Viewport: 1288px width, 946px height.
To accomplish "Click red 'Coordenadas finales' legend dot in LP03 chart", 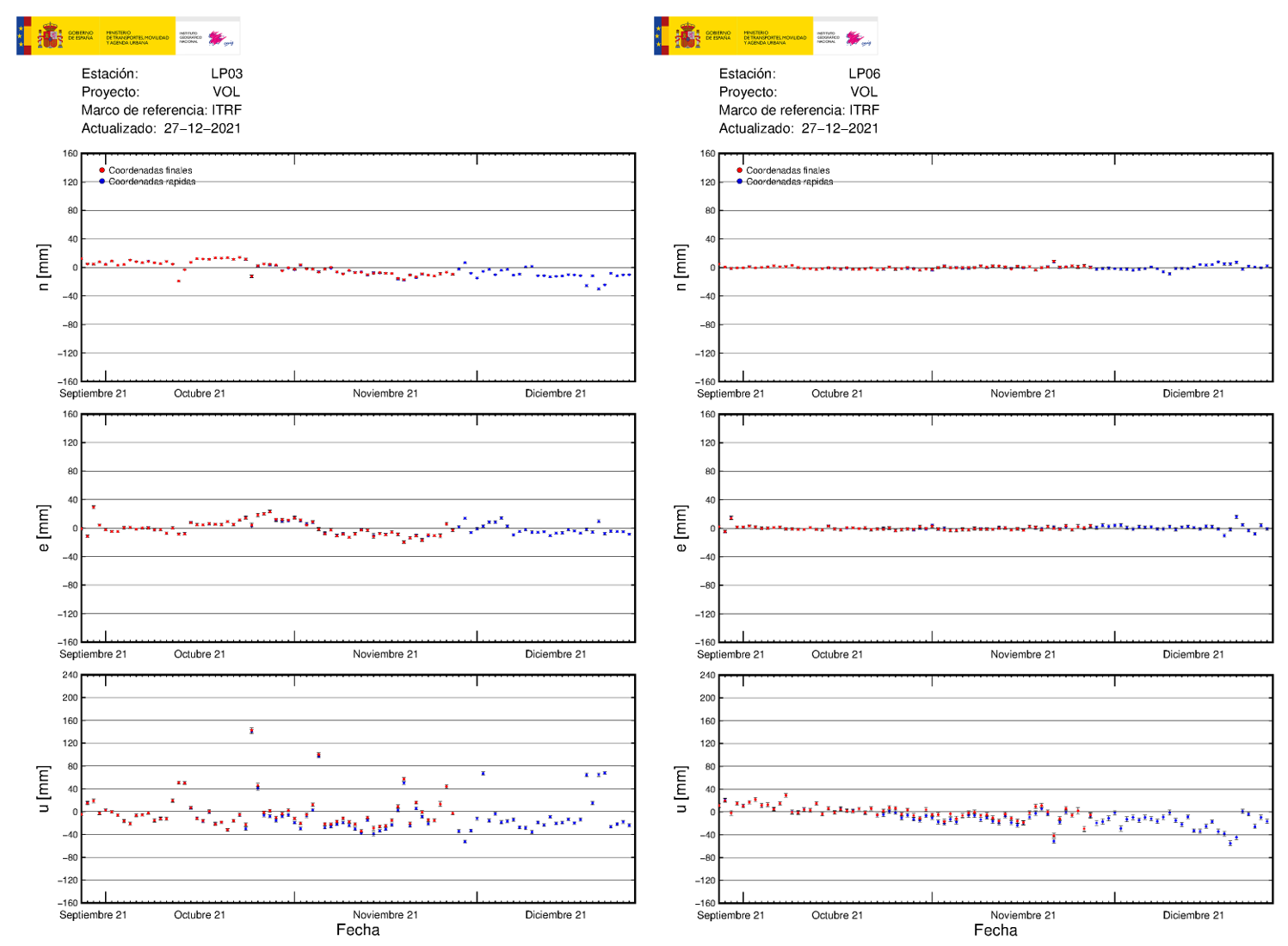I will (x=102, y=170).
